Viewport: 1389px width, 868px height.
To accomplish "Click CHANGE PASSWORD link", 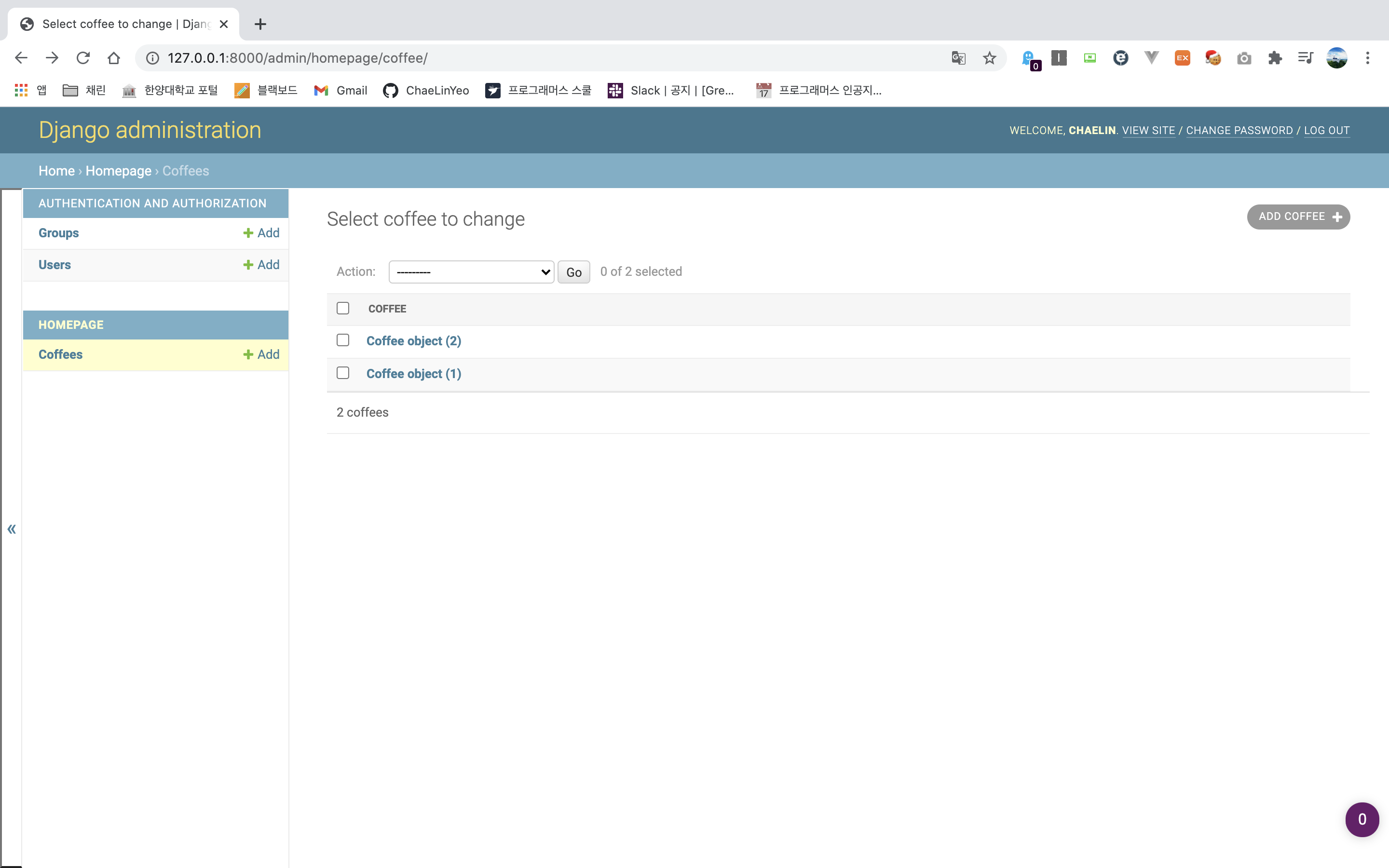I will (x=1239, y=130).
